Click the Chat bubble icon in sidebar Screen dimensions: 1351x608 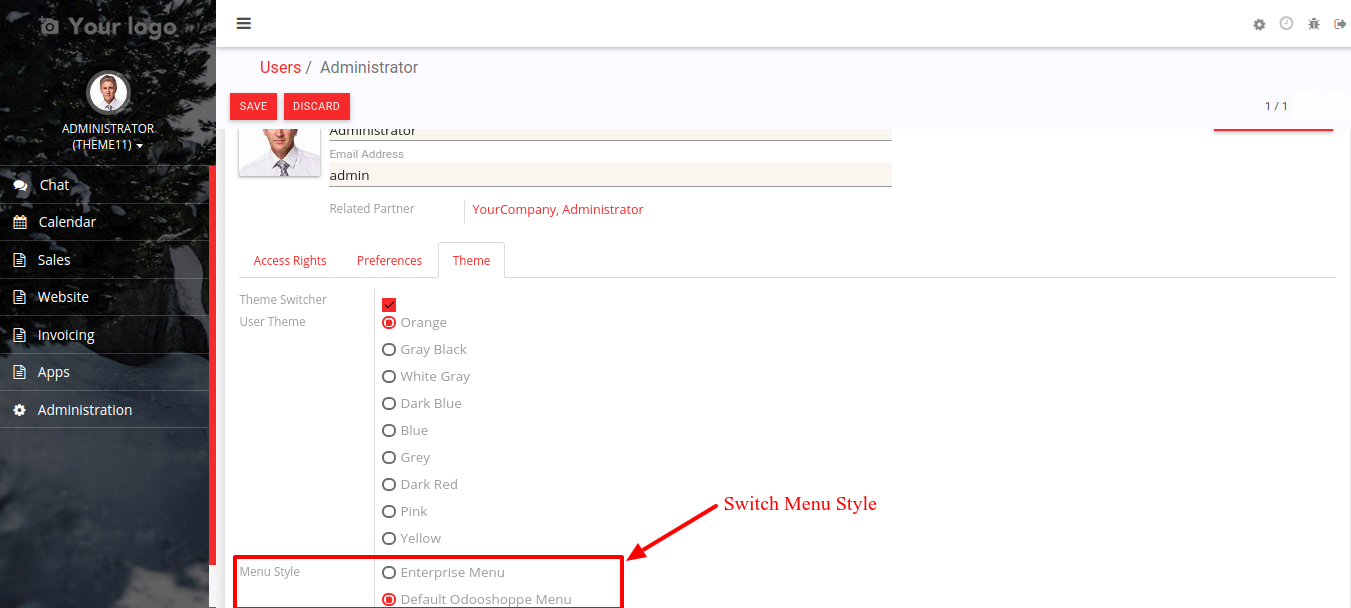click(20, 186)
